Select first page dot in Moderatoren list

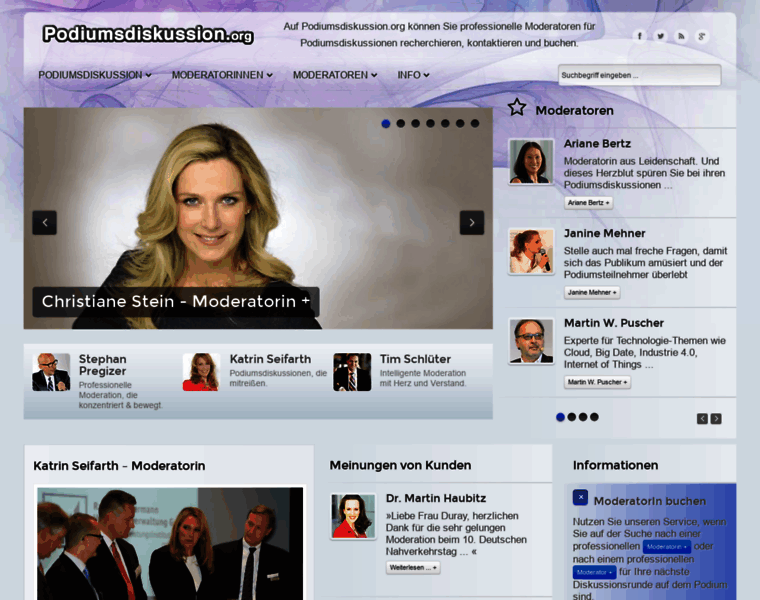click(x=560, y=417)
